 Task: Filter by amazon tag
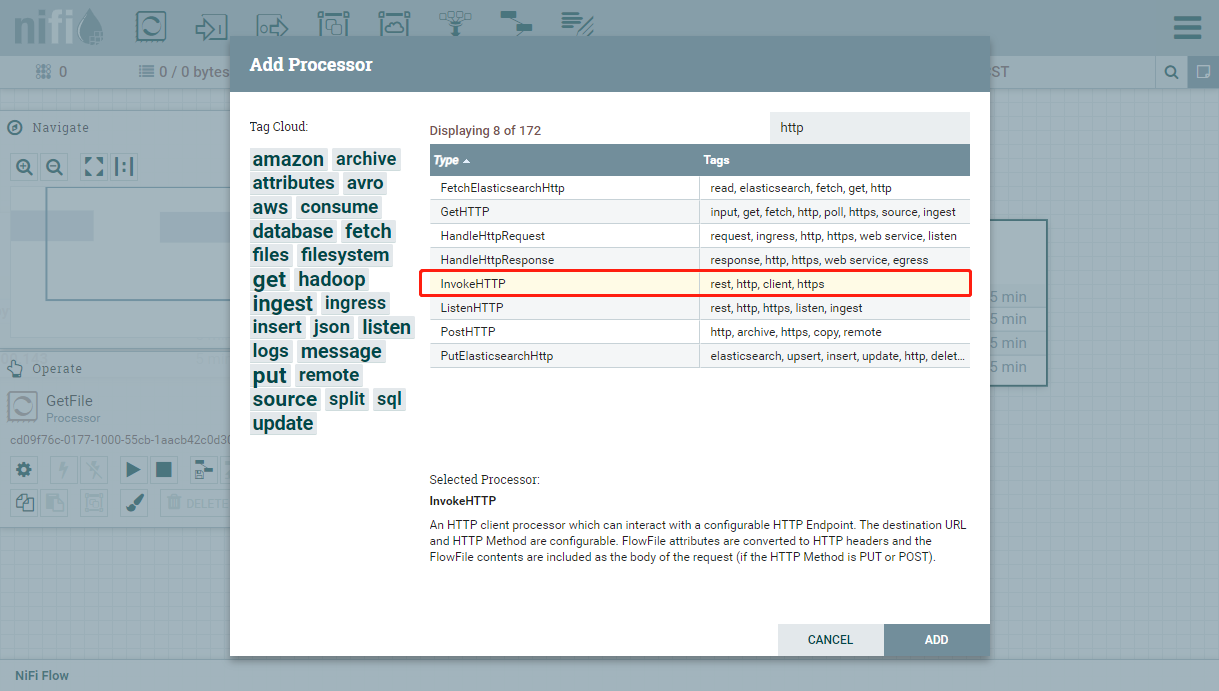click(x=288, y=159)
